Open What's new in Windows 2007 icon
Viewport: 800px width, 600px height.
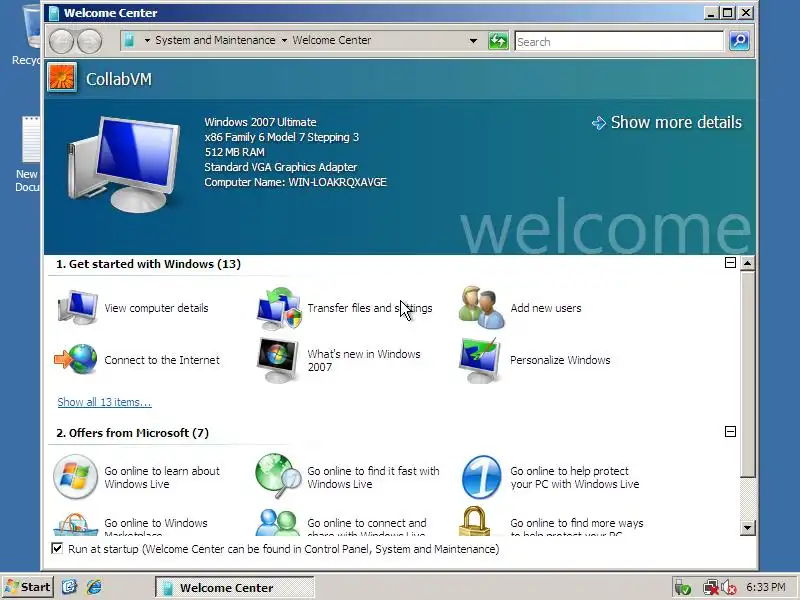[x=278, y=360]
